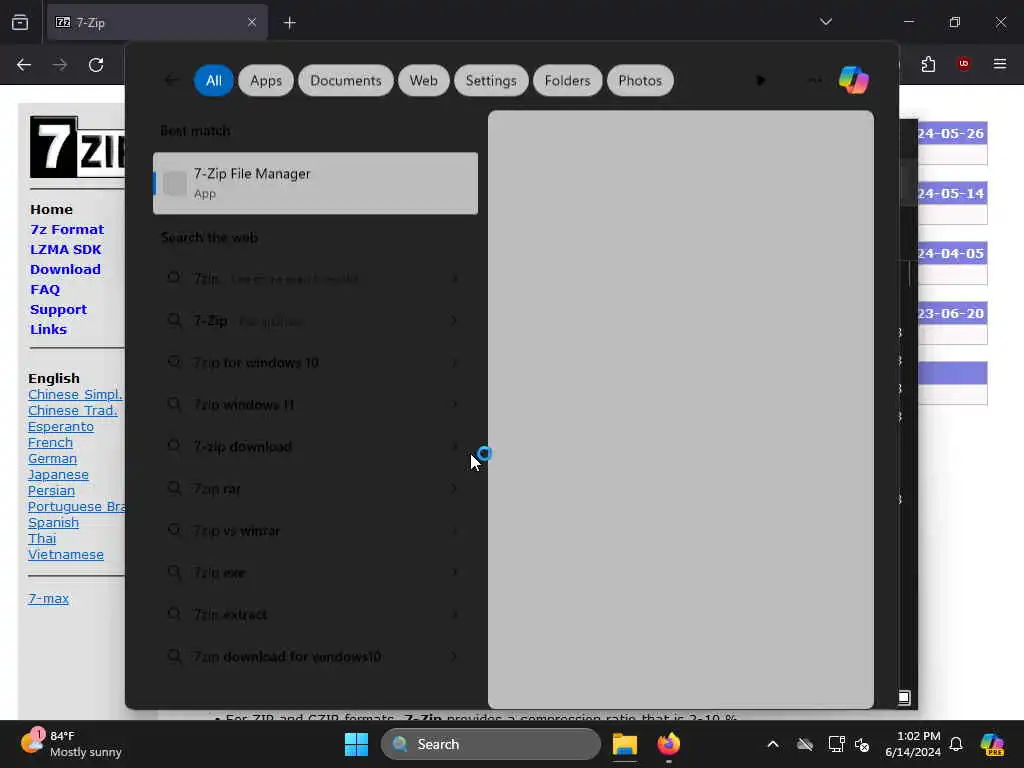The height and width of the screenshot is (768, 1024).
Task: Select '7zip for windows 10' suggestion
Action: pos(315,362)
